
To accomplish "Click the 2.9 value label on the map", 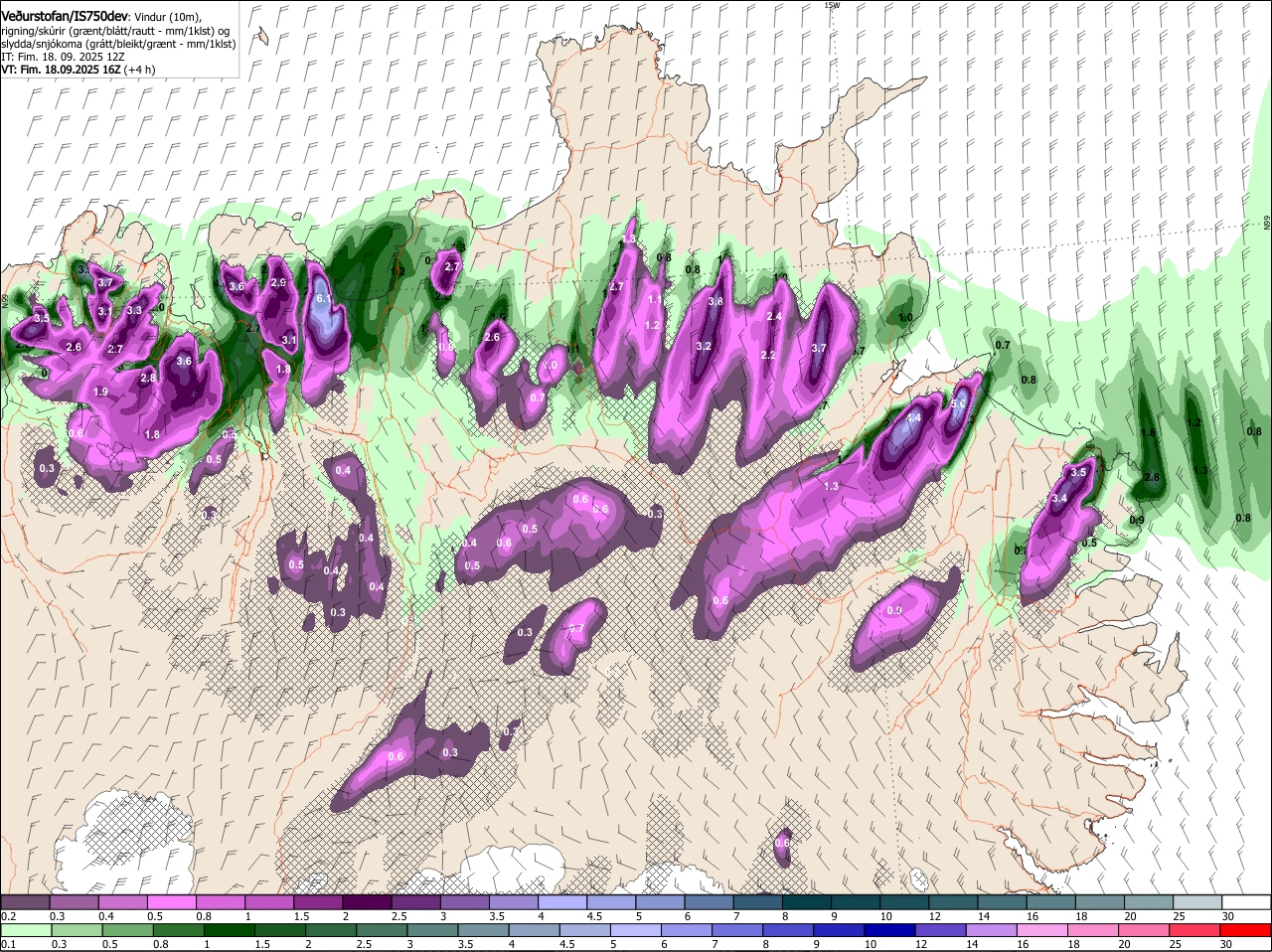I will pyautogui.click(x=278, y=282).
